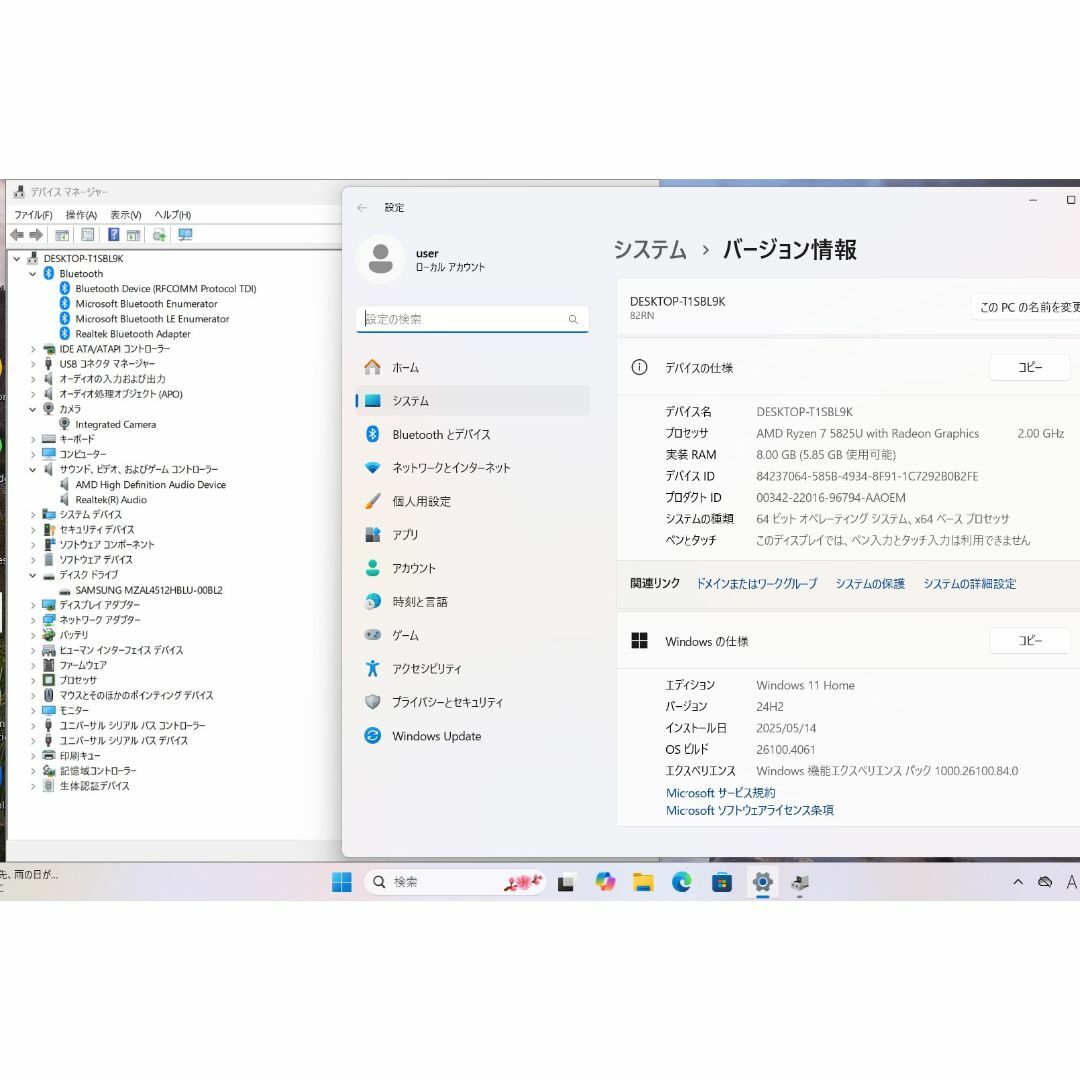This screenshot has width=1080, height=1080.
Task: Click Device Manager toolbar back arrow
Action: click(x=17, y=235)
